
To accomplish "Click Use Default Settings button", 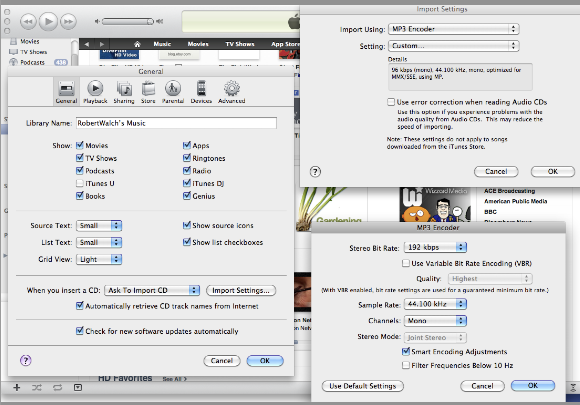I will coord(362,386).
